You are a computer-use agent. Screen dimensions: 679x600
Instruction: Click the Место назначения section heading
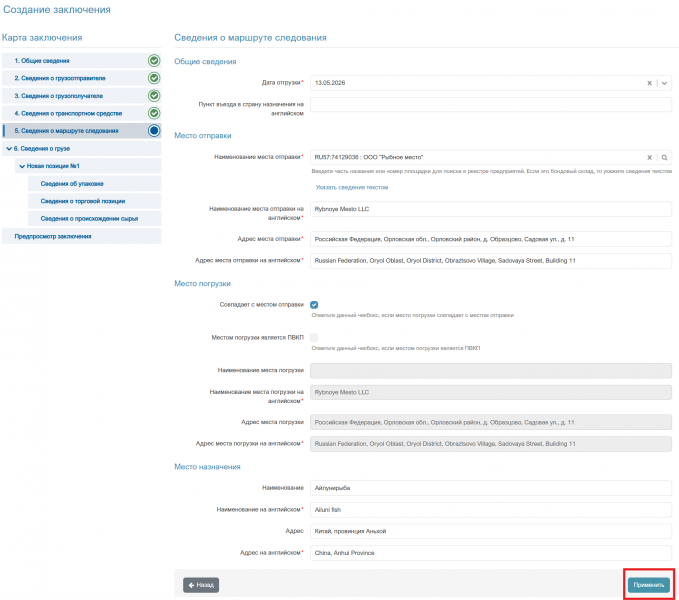pyautogui.click(x=207, y=467)
